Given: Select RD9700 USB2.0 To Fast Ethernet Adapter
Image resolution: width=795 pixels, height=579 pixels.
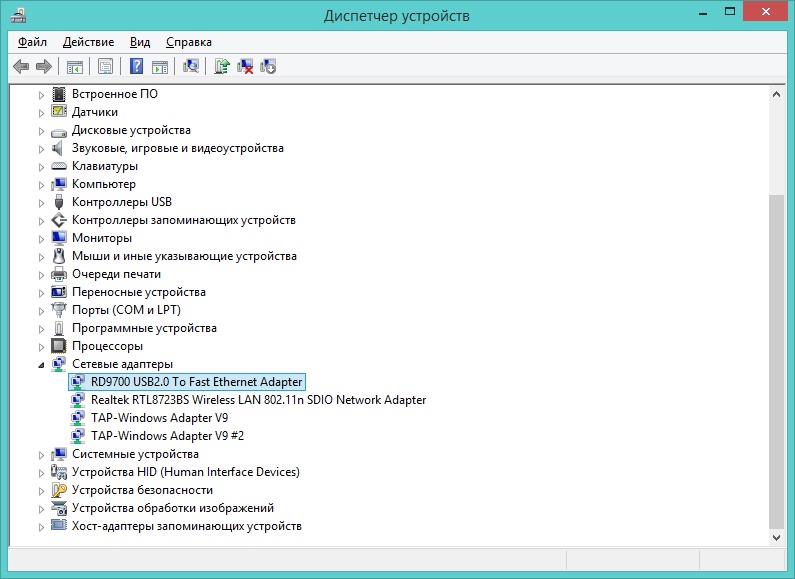Looking at the screenshot, I should click(196, 382).
